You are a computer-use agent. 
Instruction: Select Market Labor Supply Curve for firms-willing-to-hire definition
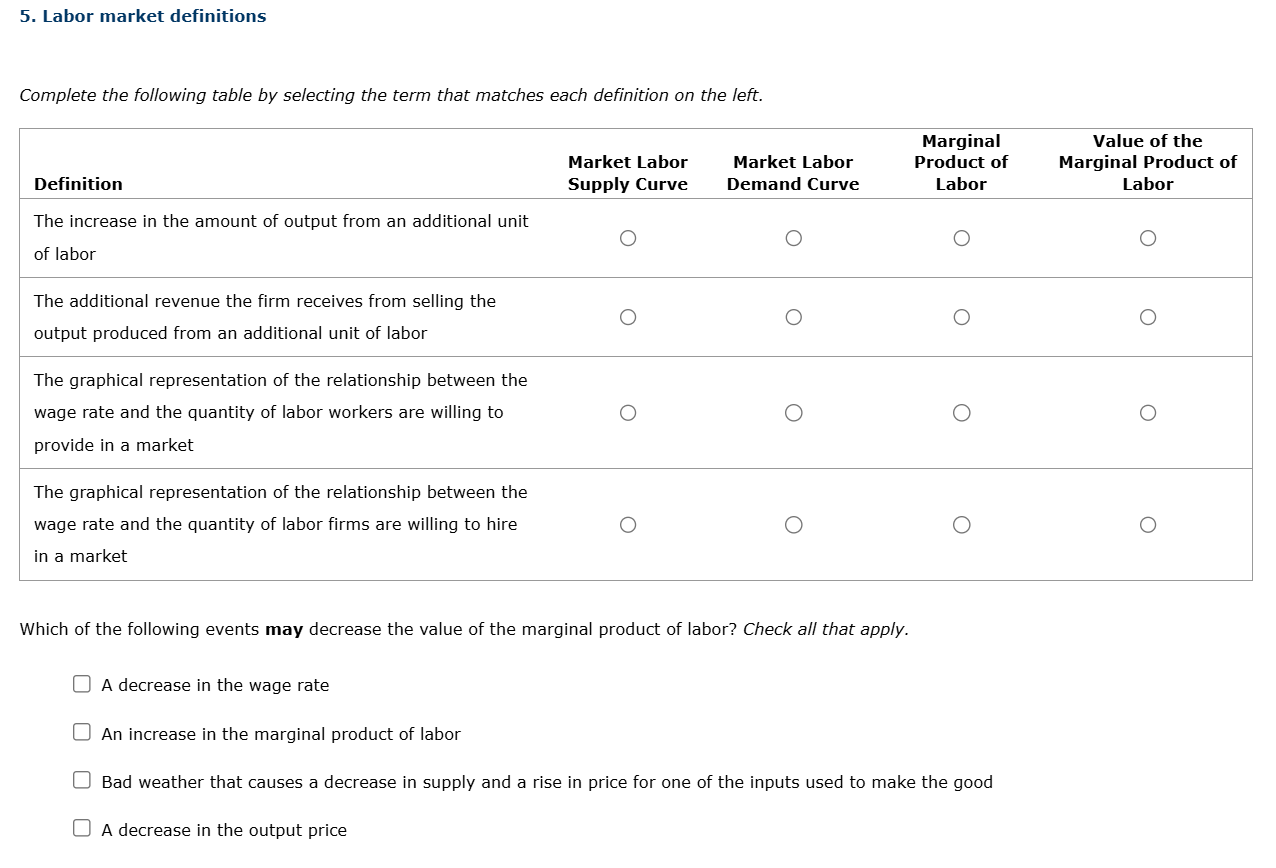(x=628, y=524)
